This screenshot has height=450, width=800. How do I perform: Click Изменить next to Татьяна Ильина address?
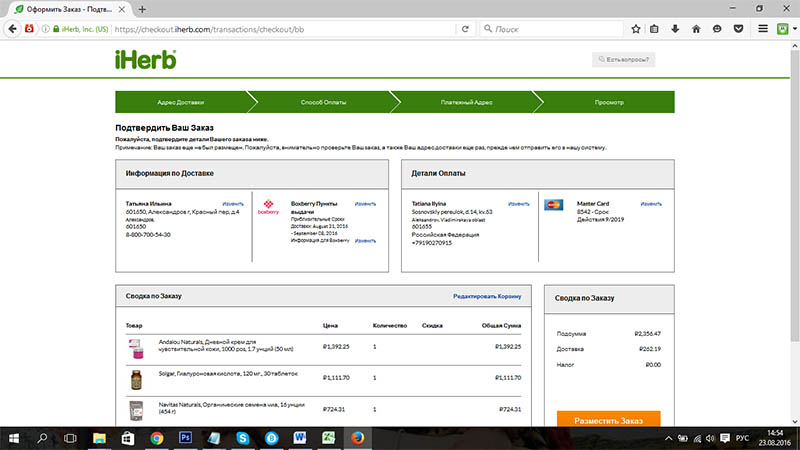pos(233,204)
